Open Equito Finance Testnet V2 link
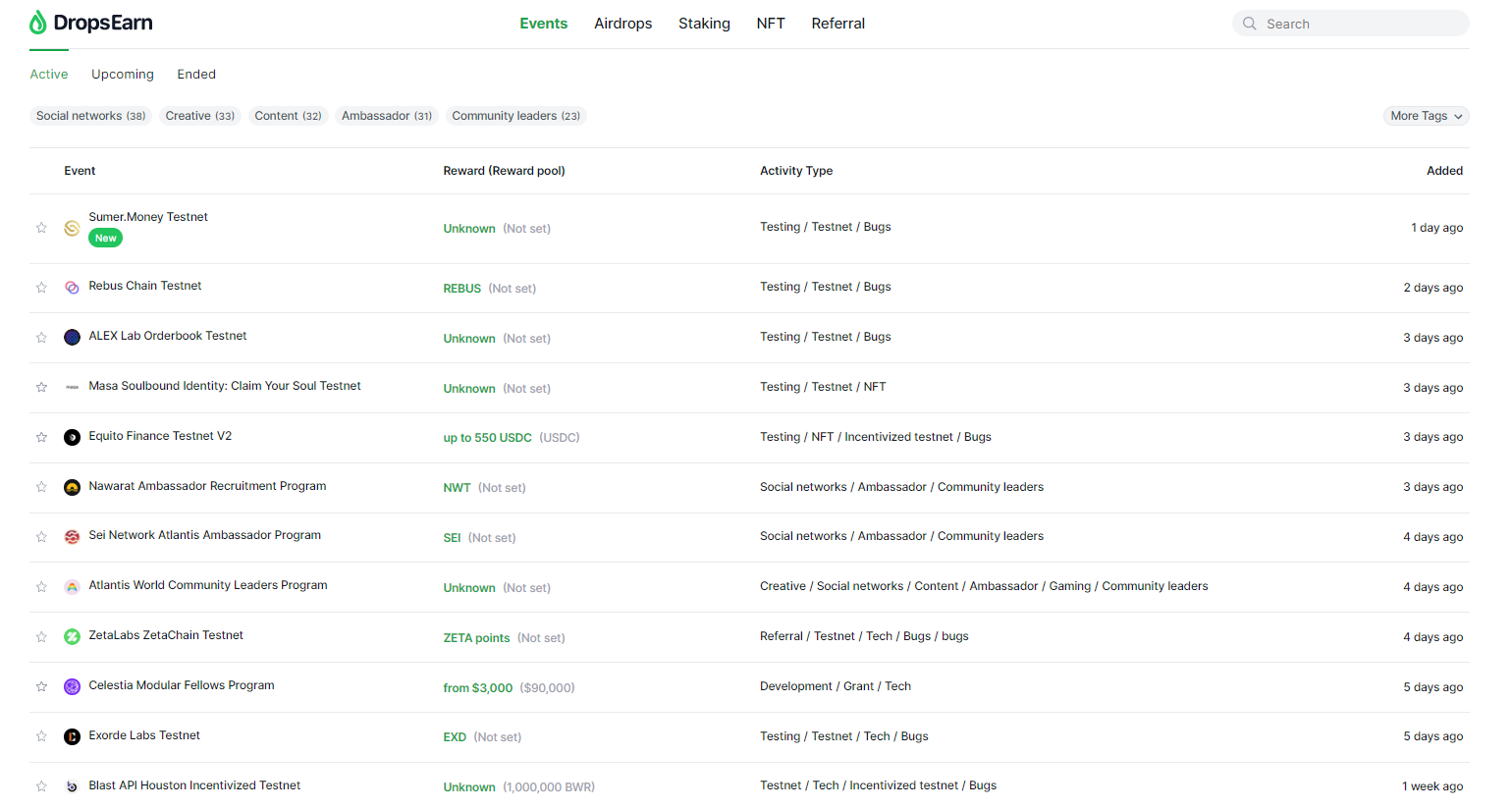Viewport: 1512px width, 810px height. point(160,436)
